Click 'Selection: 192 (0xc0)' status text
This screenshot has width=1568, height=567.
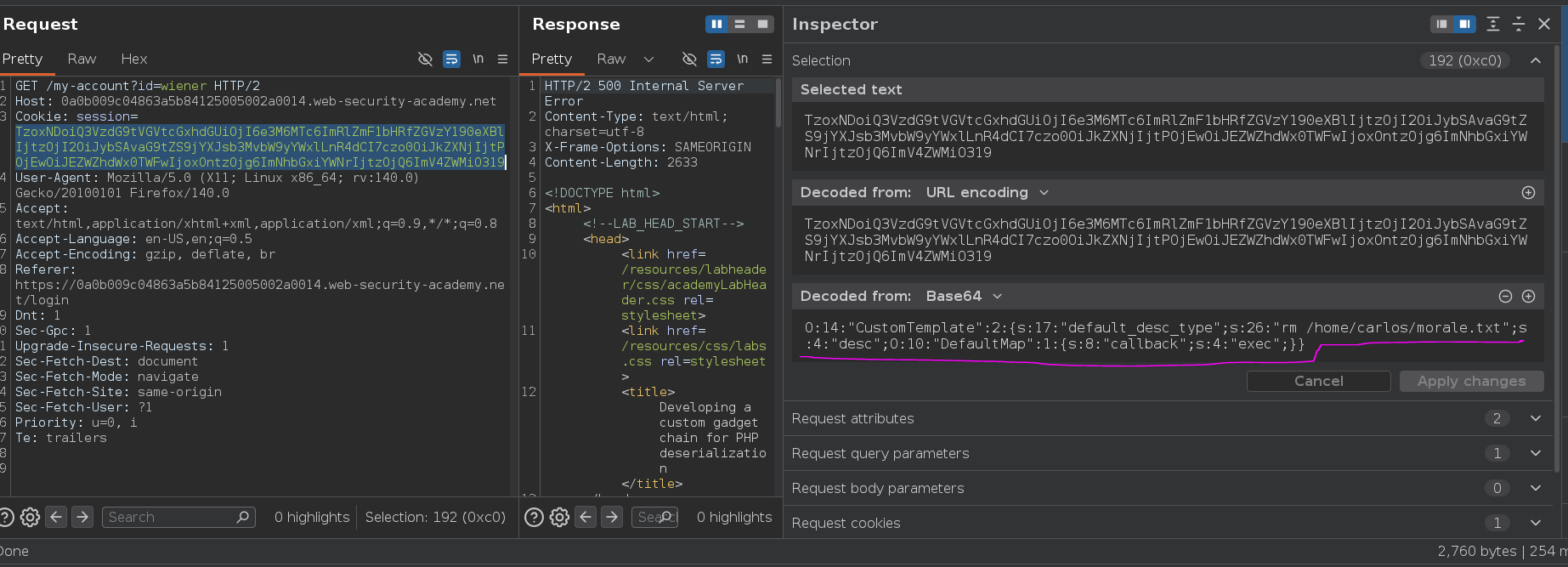point(435,517)
